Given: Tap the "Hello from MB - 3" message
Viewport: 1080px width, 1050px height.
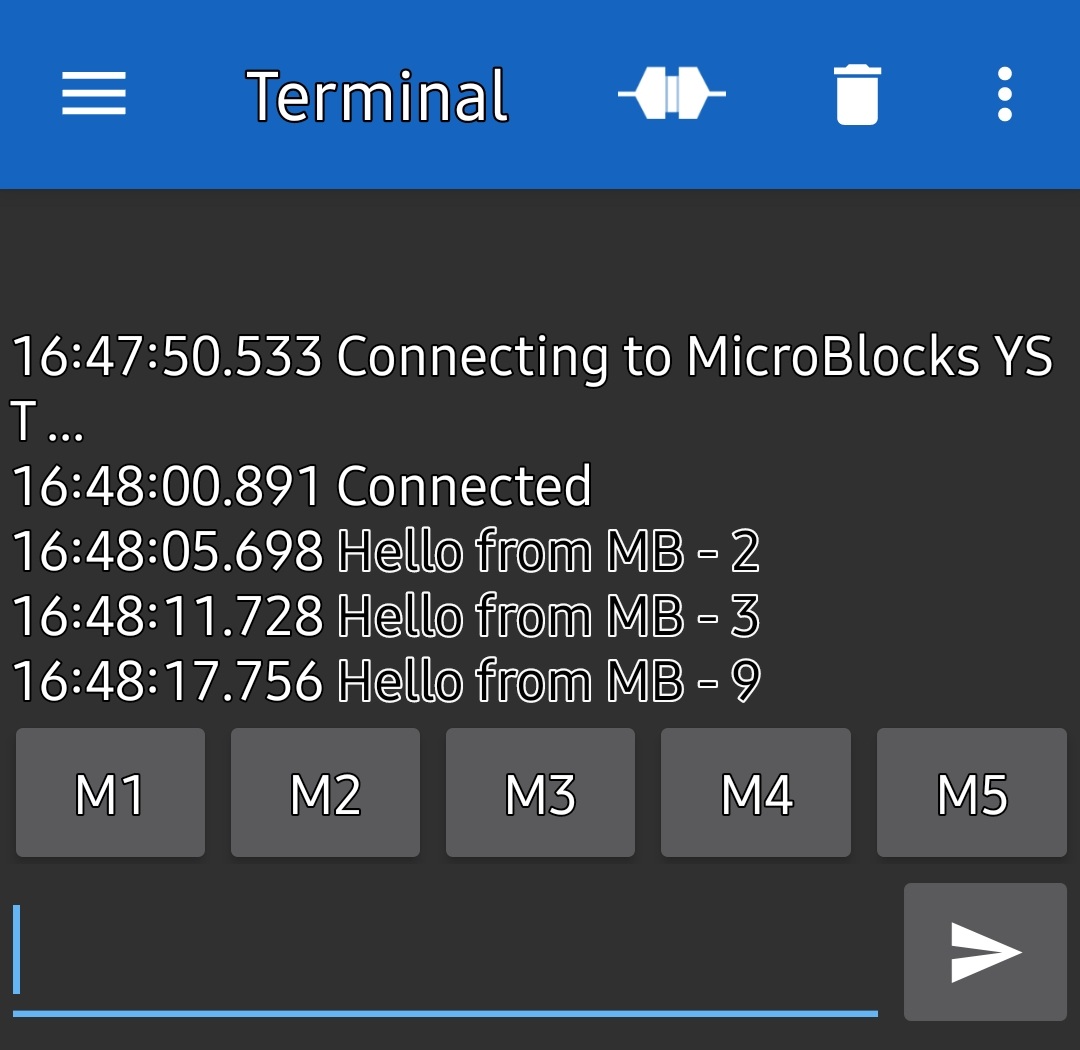Looking at the screenshot, I should 548,617.
